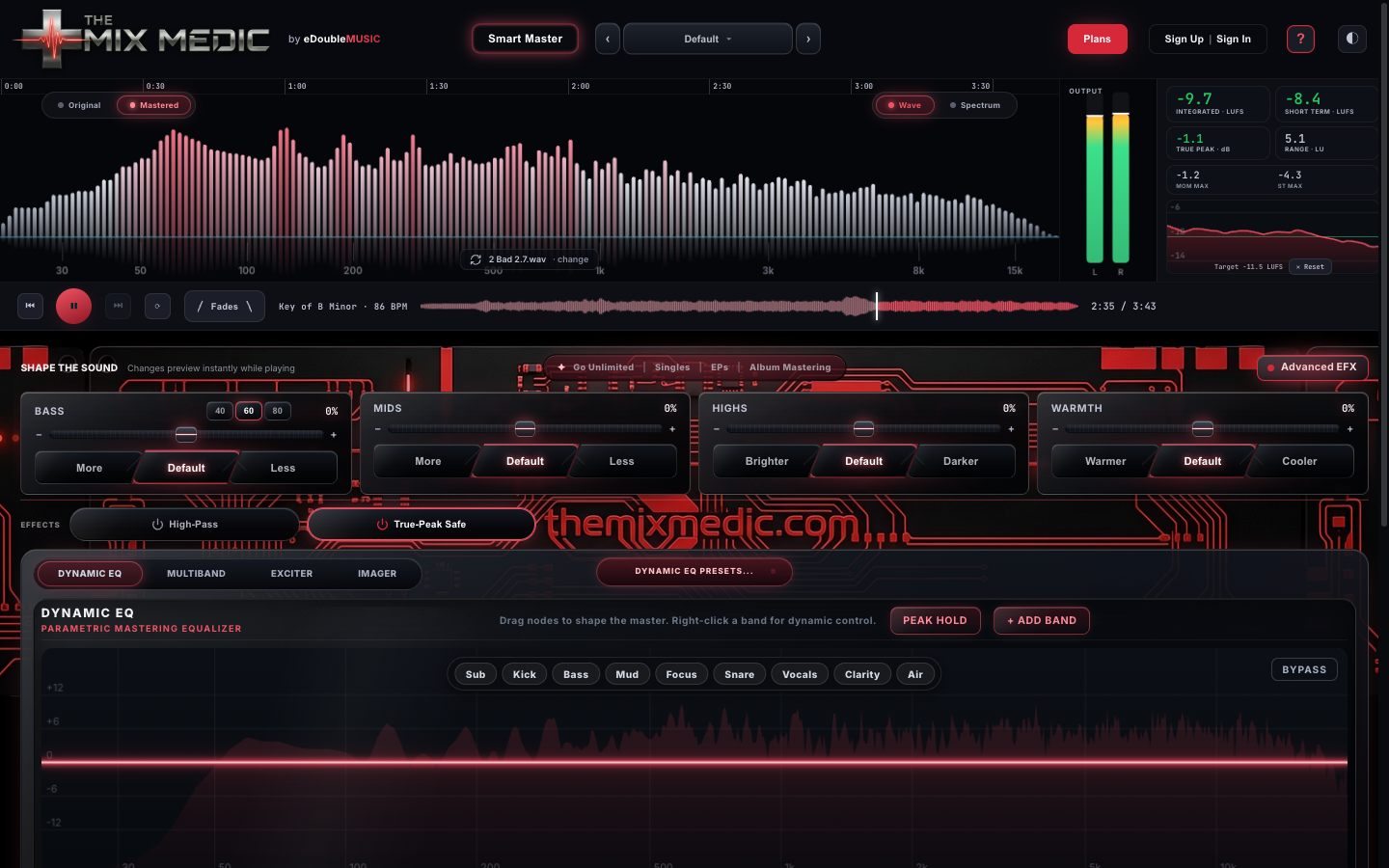
Task: Expand the Advanced EFX panel
Action: [1312, 367]
